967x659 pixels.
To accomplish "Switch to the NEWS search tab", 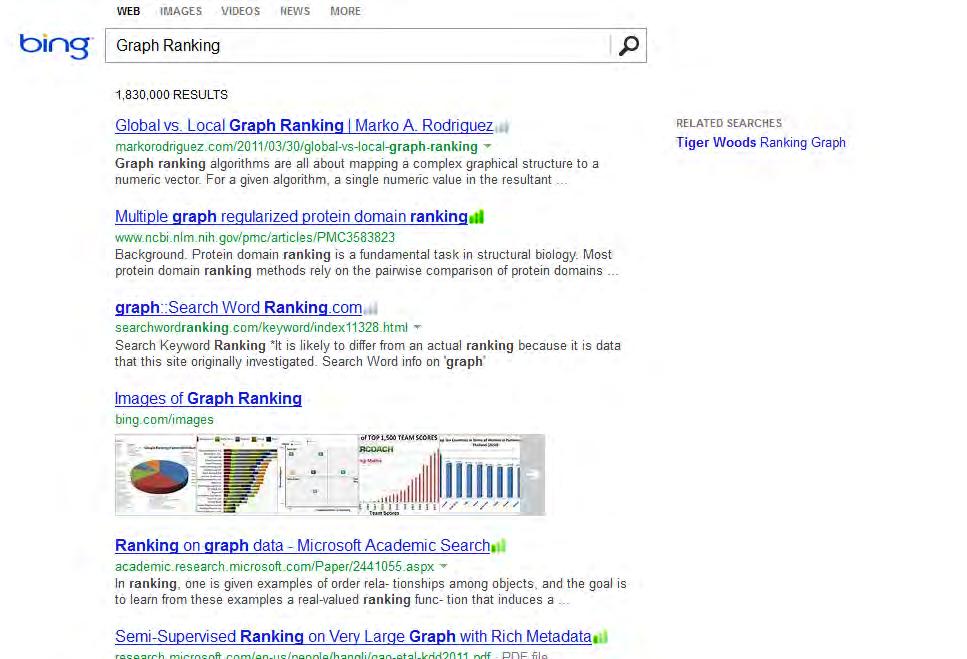I will 295,11.
